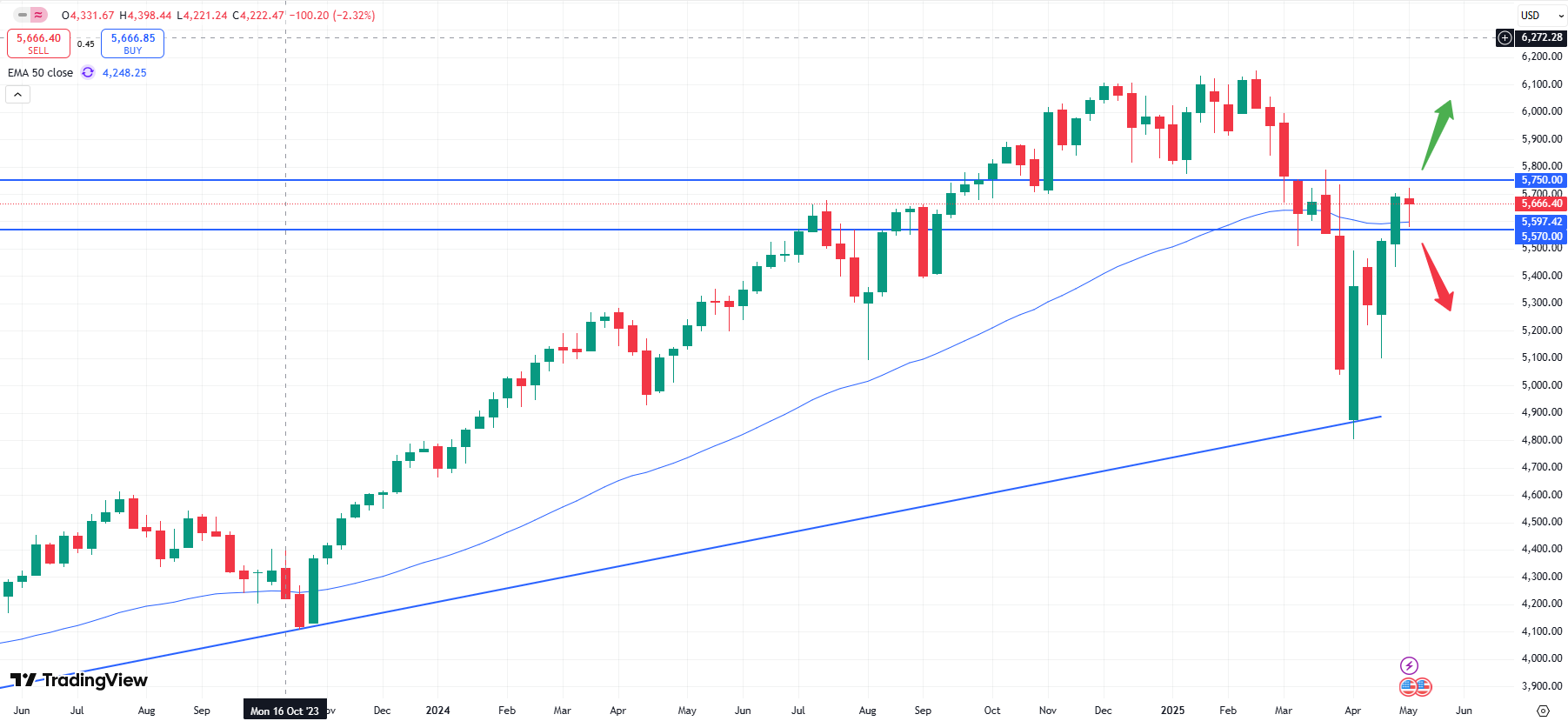Click the plus icon beside 6,272.28 price
The width and height of the screenshot is (1568, 721).
(x=1505, y=37)
